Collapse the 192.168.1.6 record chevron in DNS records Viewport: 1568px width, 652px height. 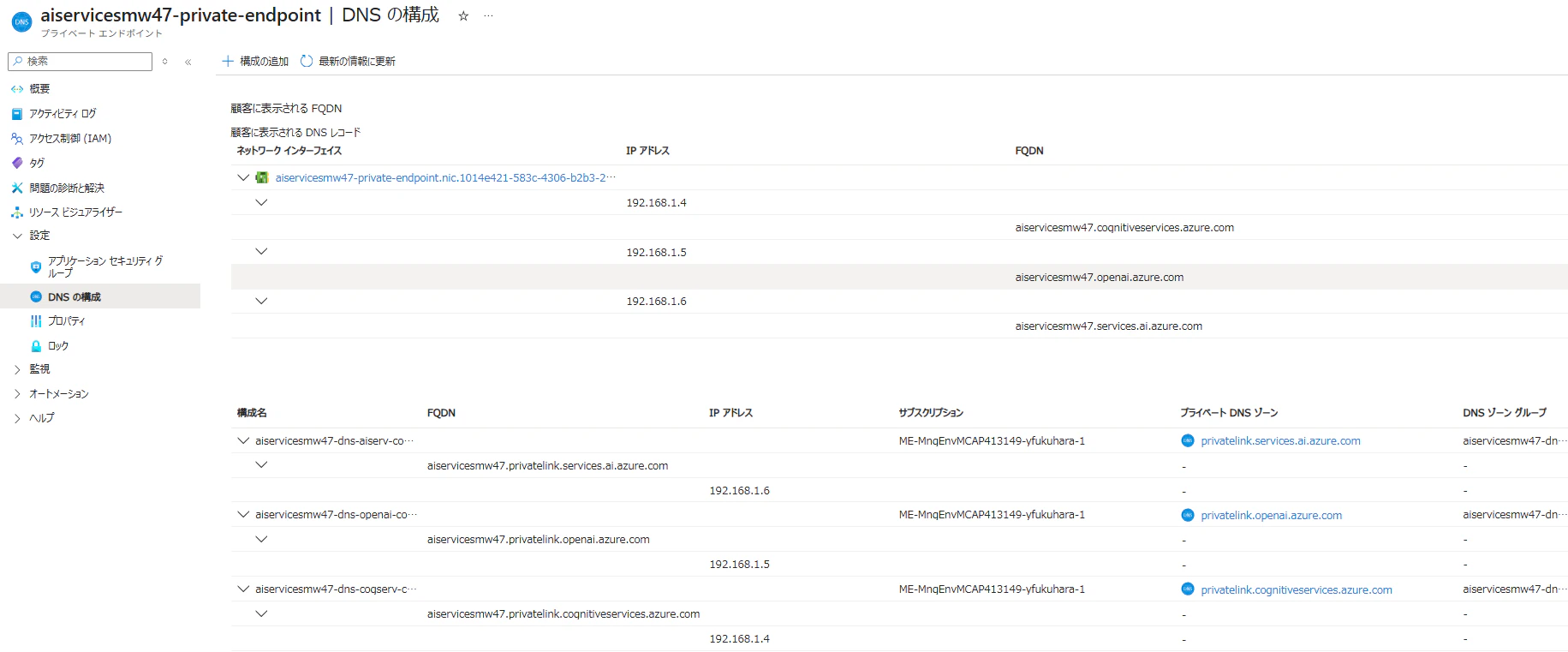262,301
